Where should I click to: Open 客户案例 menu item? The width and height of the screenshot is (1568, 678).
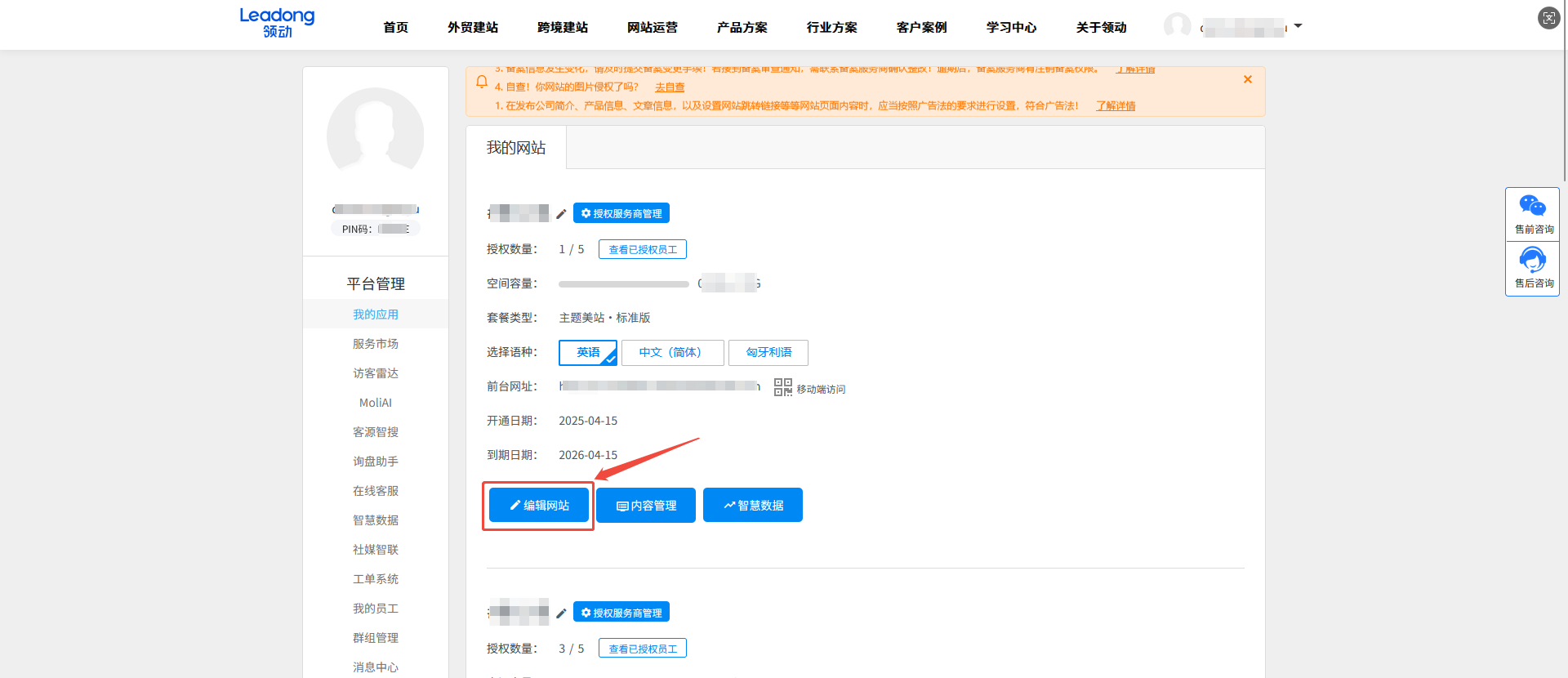(x=922, y=27)
